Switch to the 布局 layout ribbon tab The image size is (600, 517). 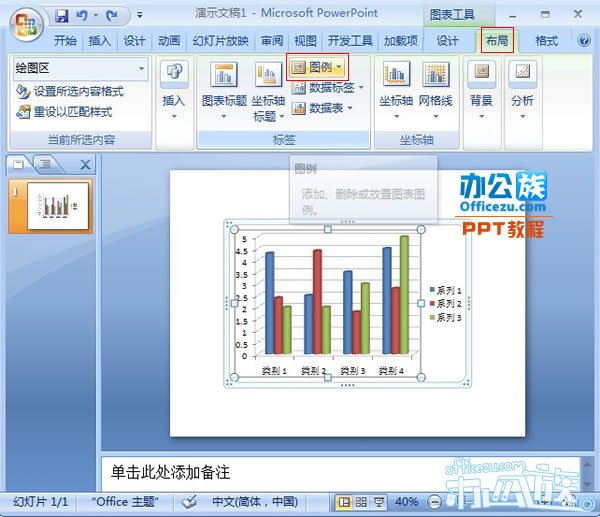click(497, 40)
